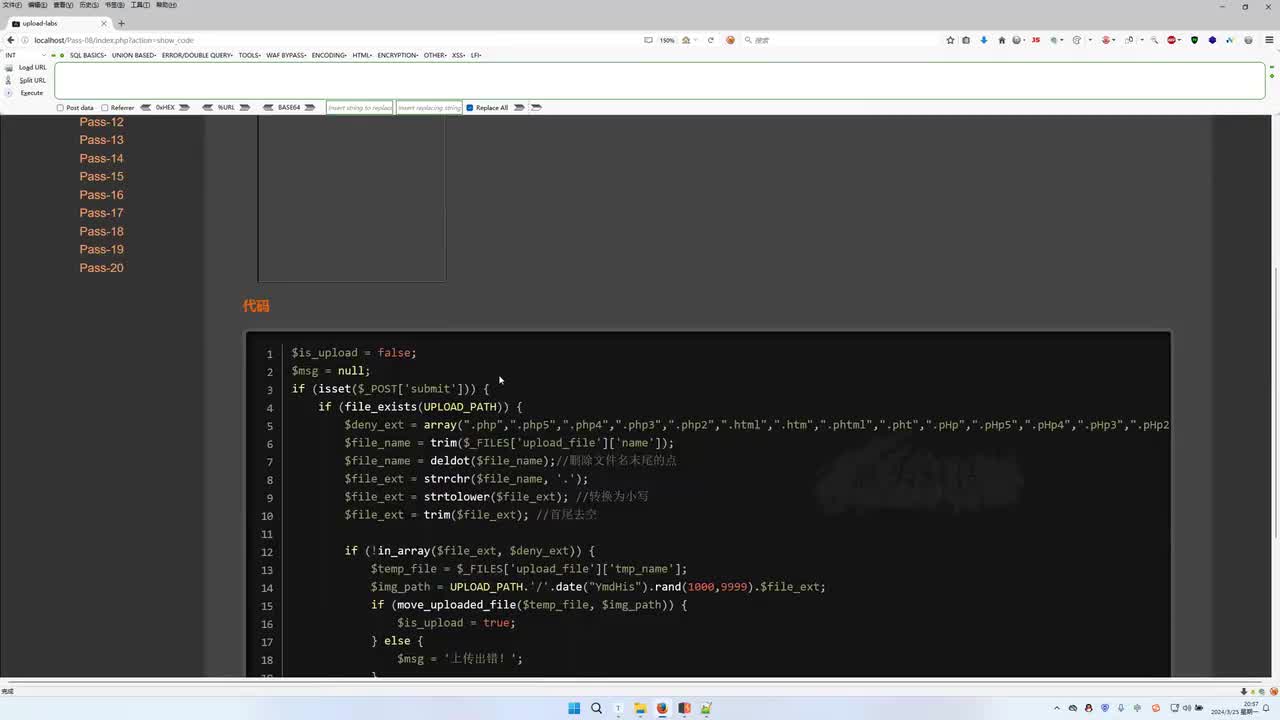Click the HackBar Load URL icon
This screenshot has width=1280, height=720.
pos(8,68)
